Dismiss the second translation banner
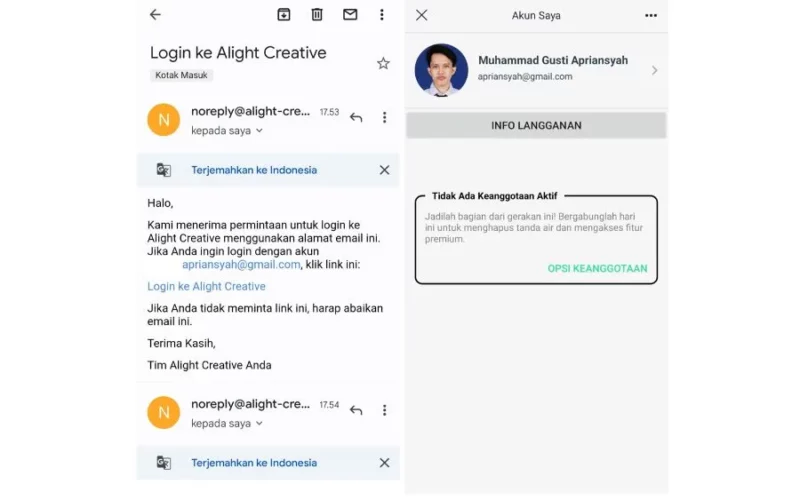The width and height of the screenshot is (800, 500). pyautogui.click(x=384, y=463)
